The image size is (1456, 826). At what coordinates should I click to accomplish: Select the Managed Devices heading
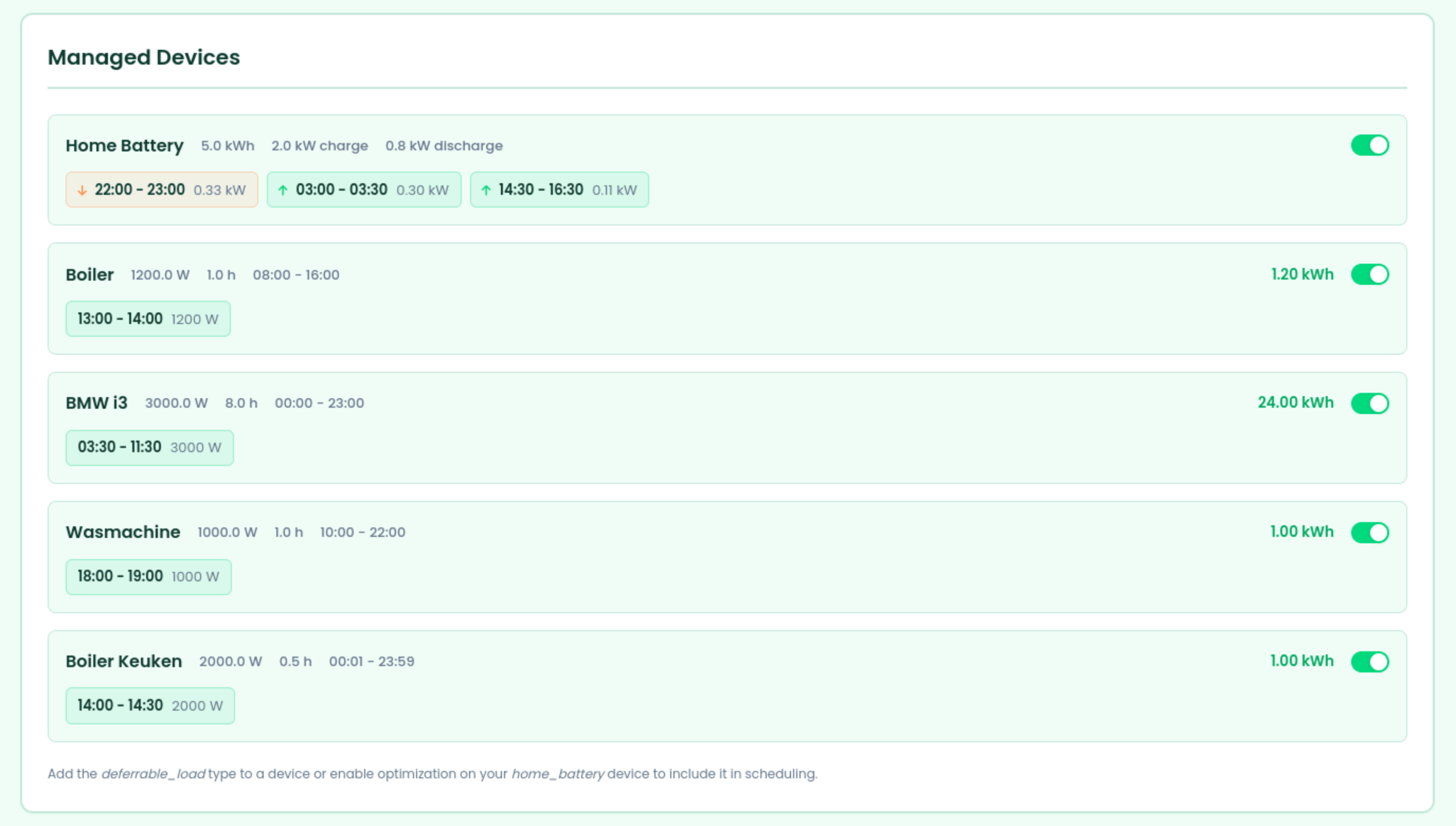[x=143, y=57]
